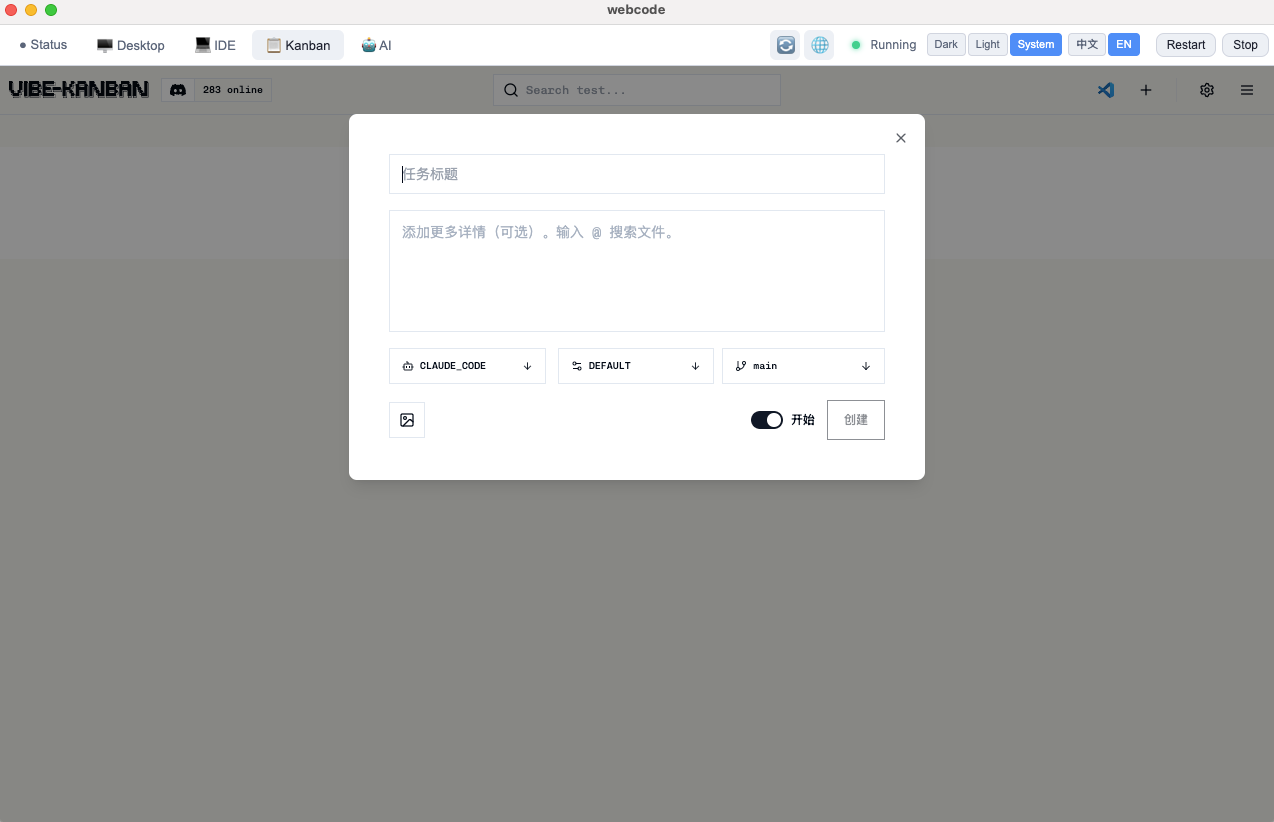Switch to the AI tab
The image size is (1274, 822).
pos(377,44)
